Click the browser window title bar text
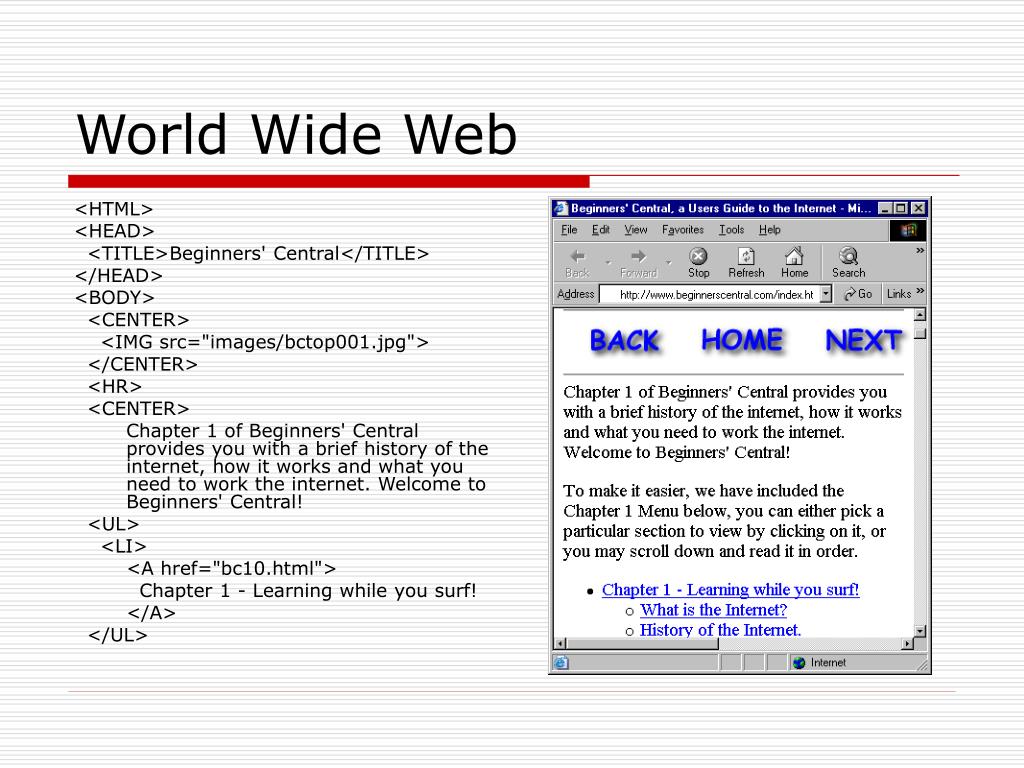This screenshot has height=768, width=1024. coord(721,208)
